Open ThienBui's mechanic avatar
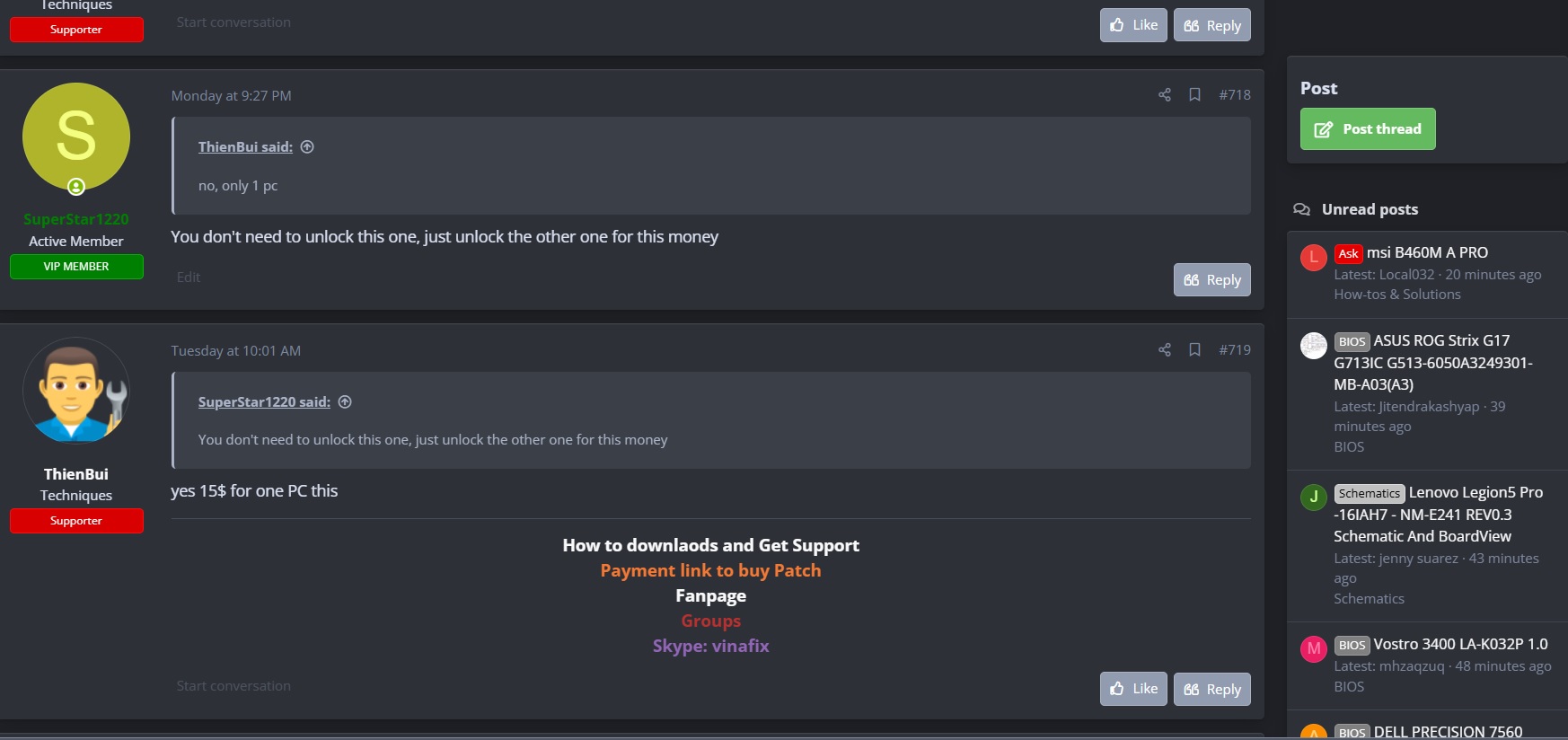Screen dimensions: 1568x740 [76, 391]
